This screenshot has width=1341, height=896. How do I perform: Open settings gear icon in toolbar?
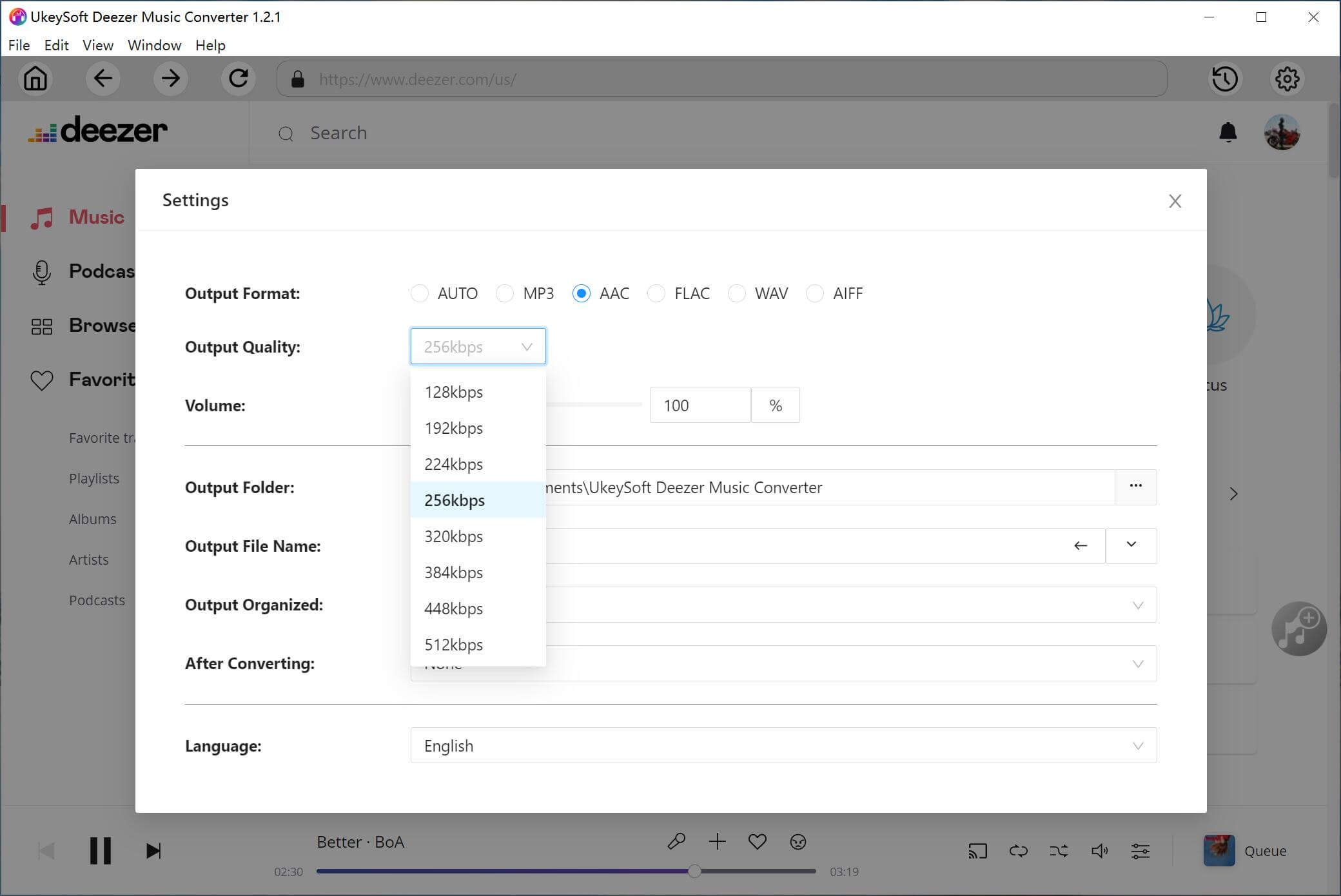1287,79
